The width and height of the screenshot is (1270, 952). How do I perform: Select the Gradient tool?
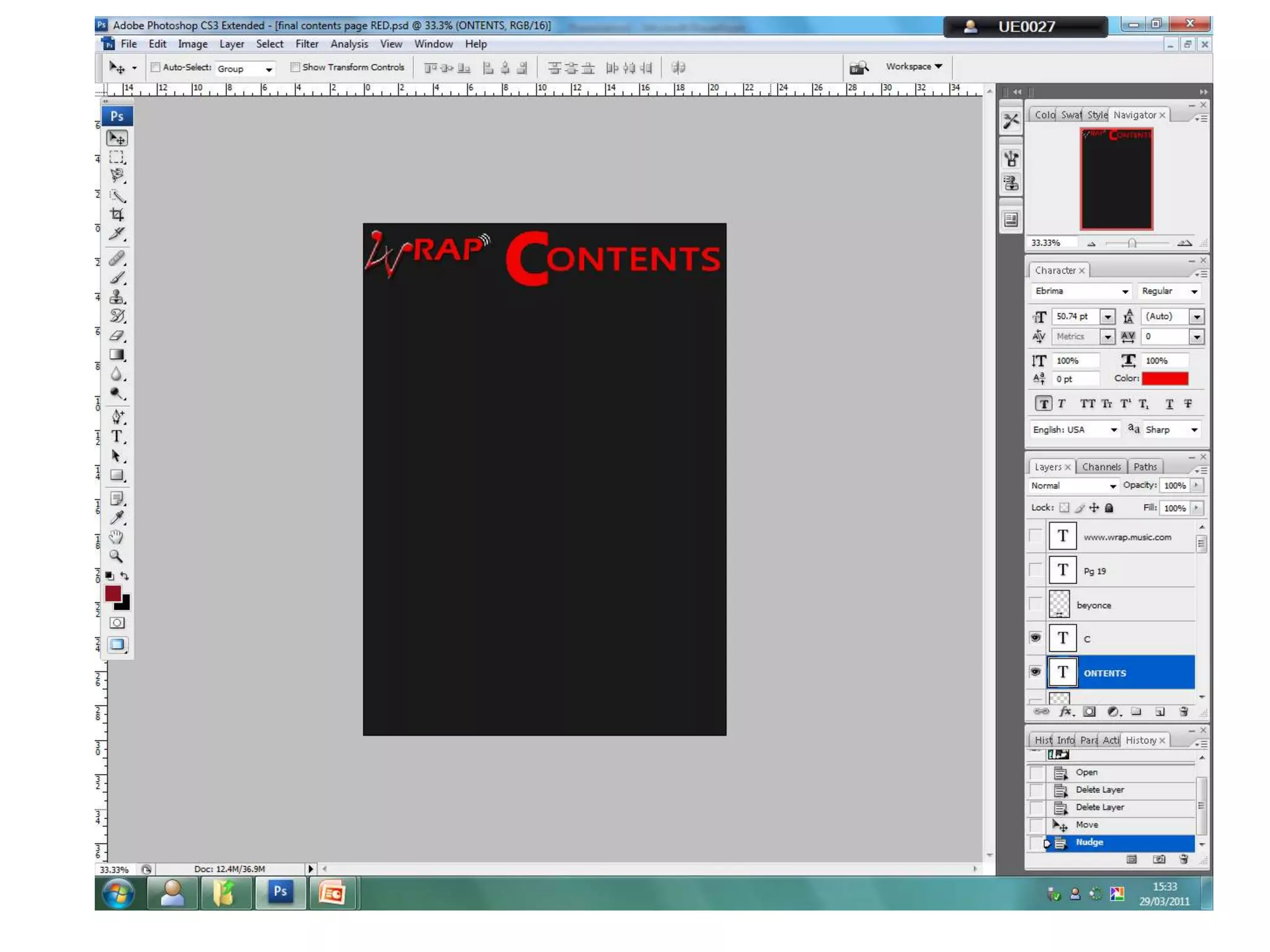(x=117, y=355)
